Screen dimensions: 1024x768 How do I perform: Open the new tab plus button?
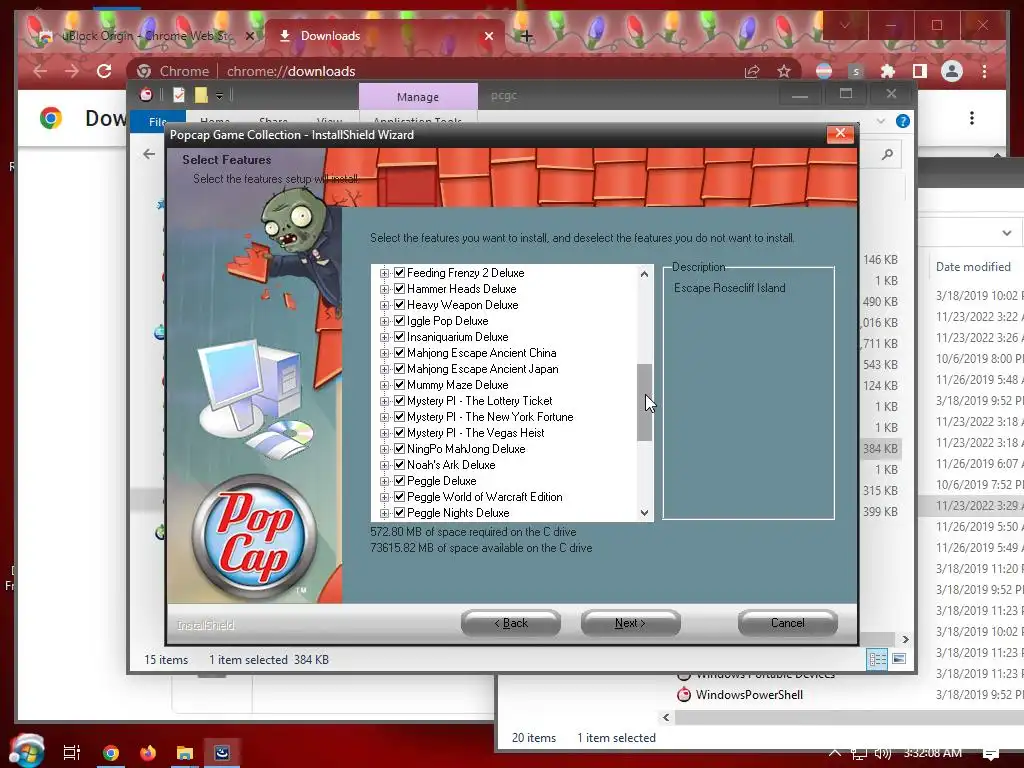tap(526, 36)
